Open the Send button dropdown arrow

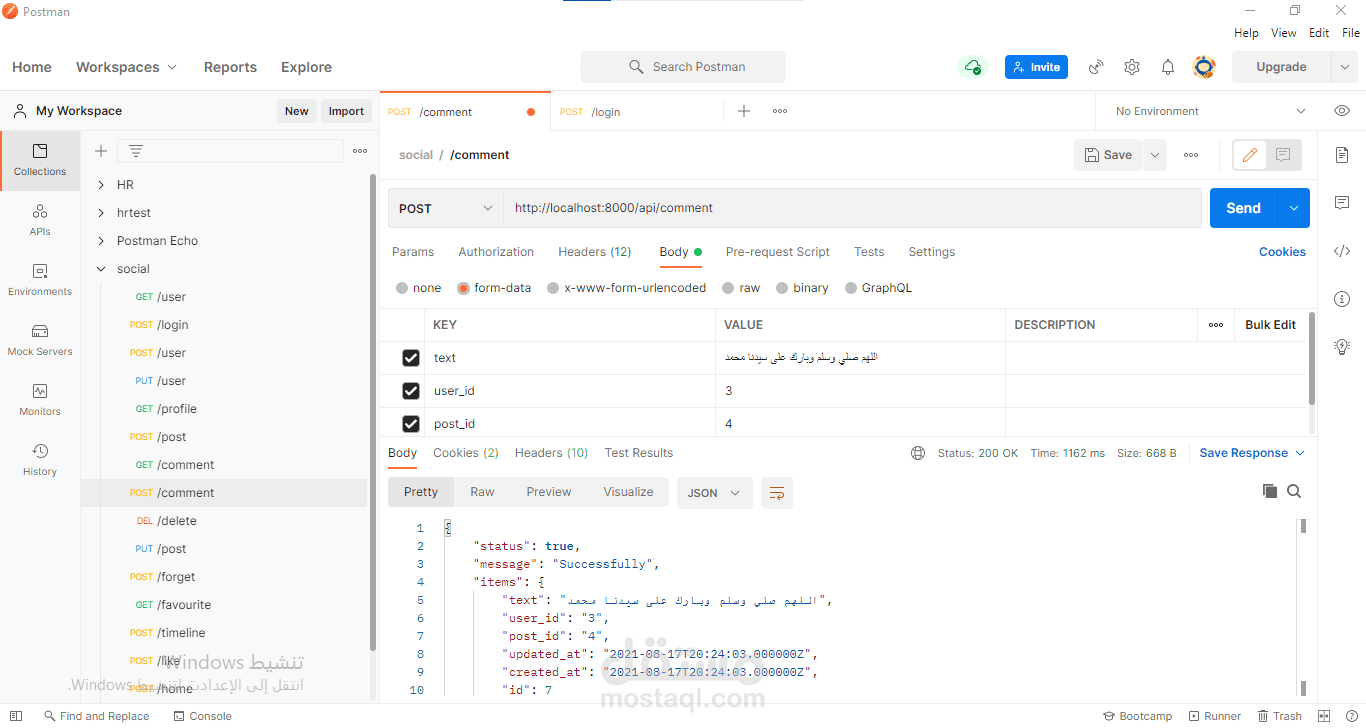tap(1294, 208)
